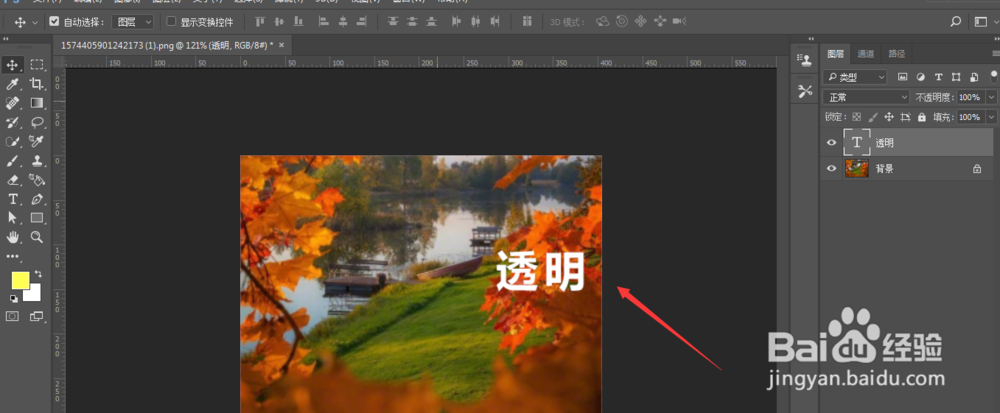The height and width of the screenshot is (413, 1000).
Task: Click the 填充 100% value field
Action: tap(971, 117)
